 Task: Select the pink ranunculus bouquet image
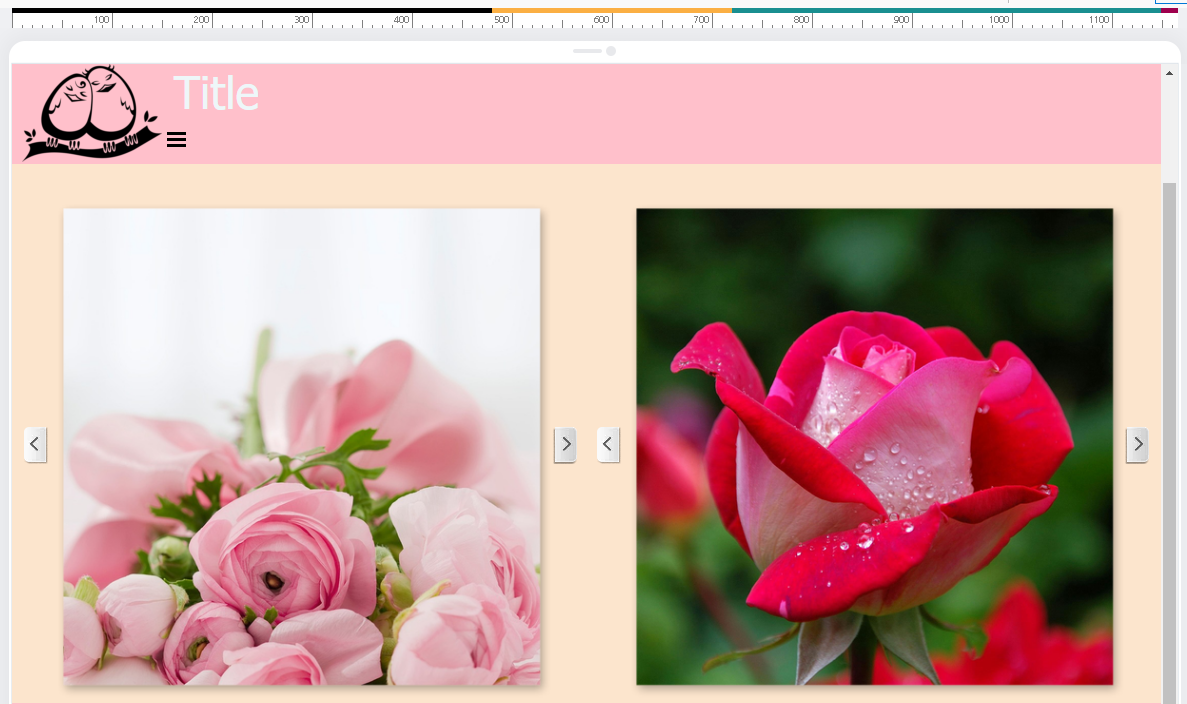coord(302,446)
